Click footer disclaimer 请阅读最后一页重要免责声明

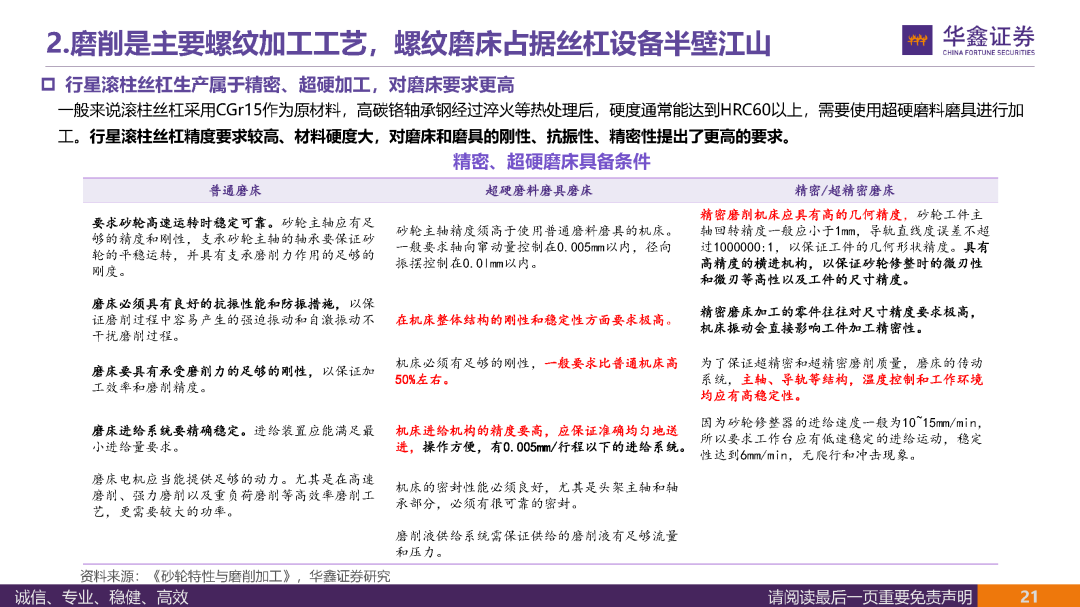click(870, 597)
